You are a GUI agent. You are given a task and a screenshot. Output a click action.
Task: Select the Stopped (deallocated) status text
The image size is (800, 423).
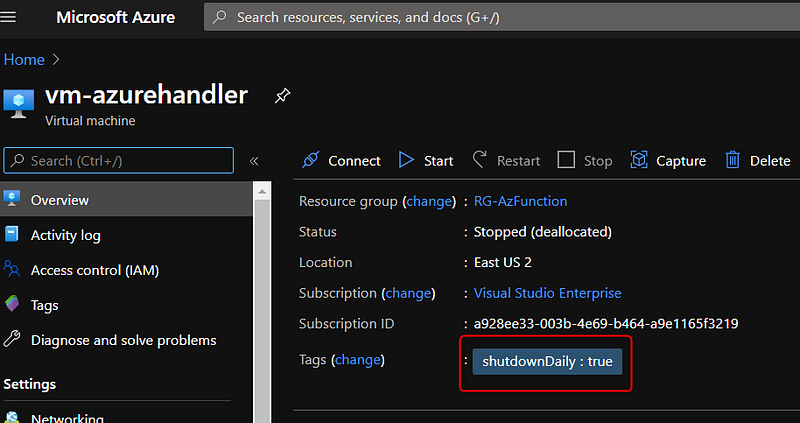point(543,232)
